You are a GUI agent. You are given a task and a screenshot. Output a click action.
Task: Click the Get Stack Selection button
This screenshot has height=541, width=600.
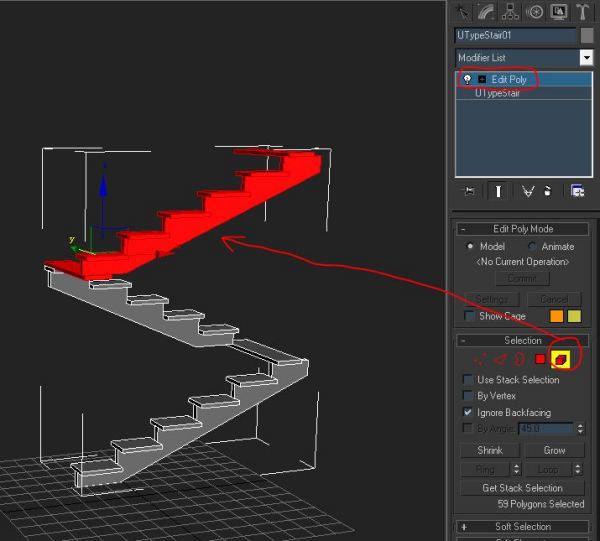click(x=522, y=488)
